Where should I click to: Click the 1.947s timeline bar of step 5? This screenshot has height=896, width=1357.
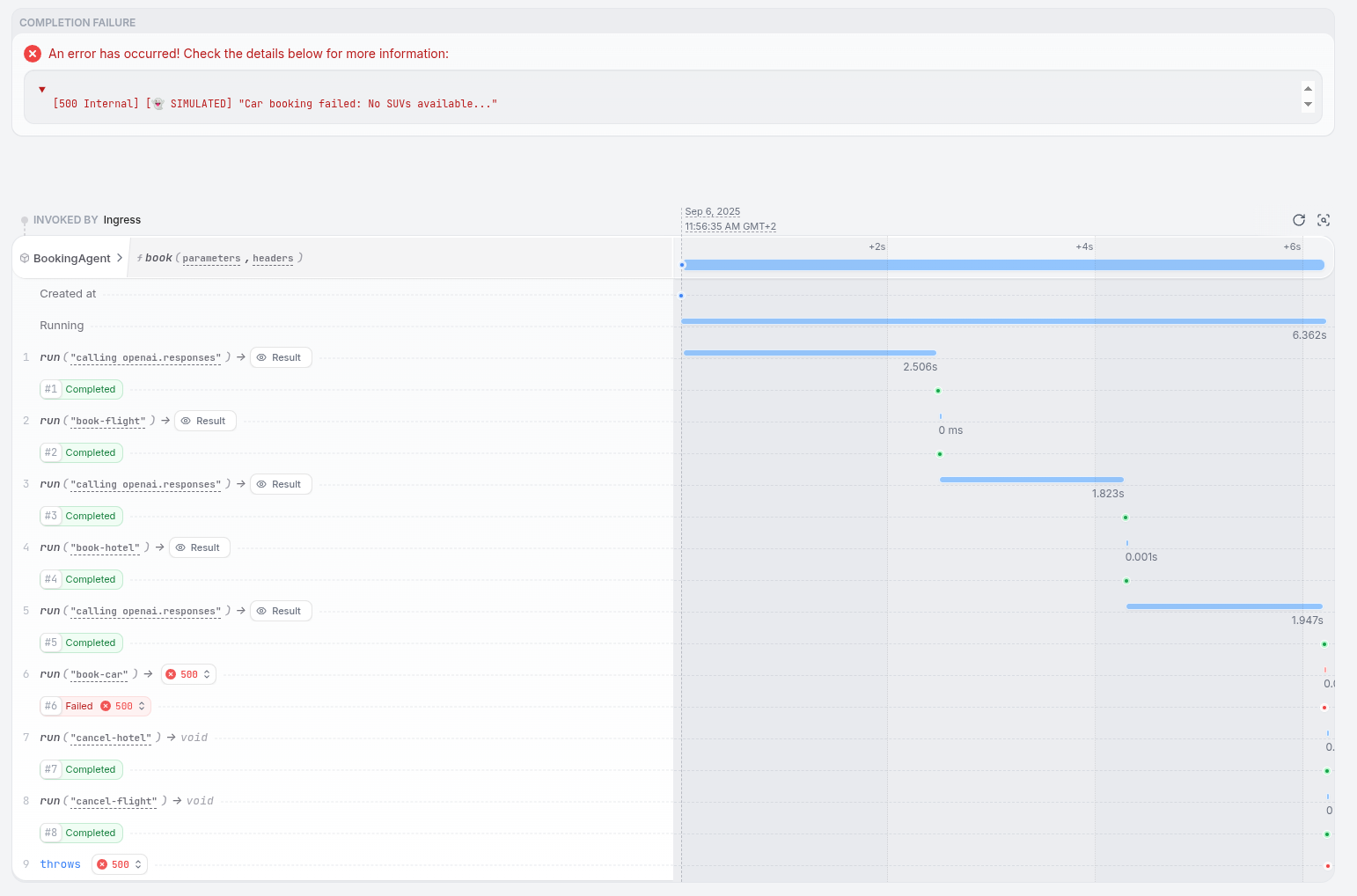pyautogui.click(x=1224, y=606)
